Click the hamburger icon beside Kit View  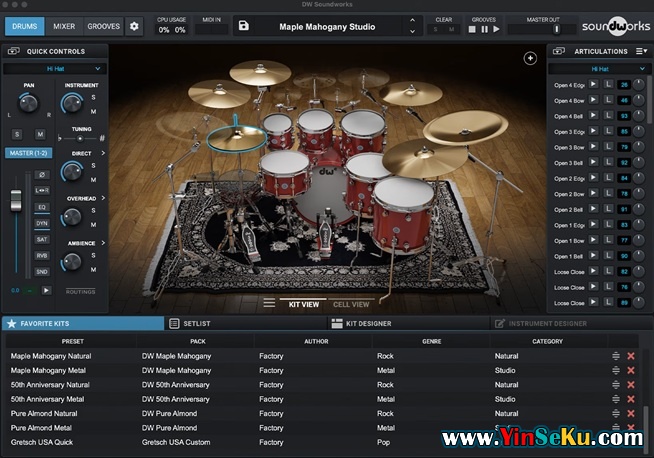[x=269, y=303]
